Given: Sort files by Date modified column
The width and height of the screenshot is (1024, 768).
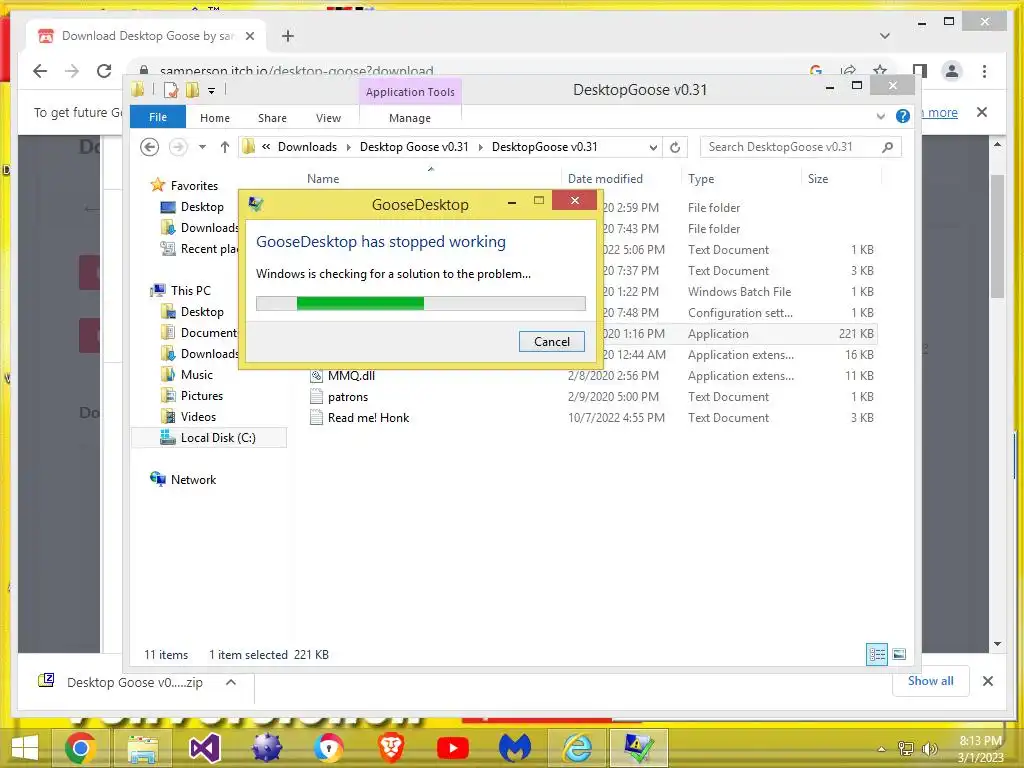Looking at the screenshot, I should tap(605, 179).
